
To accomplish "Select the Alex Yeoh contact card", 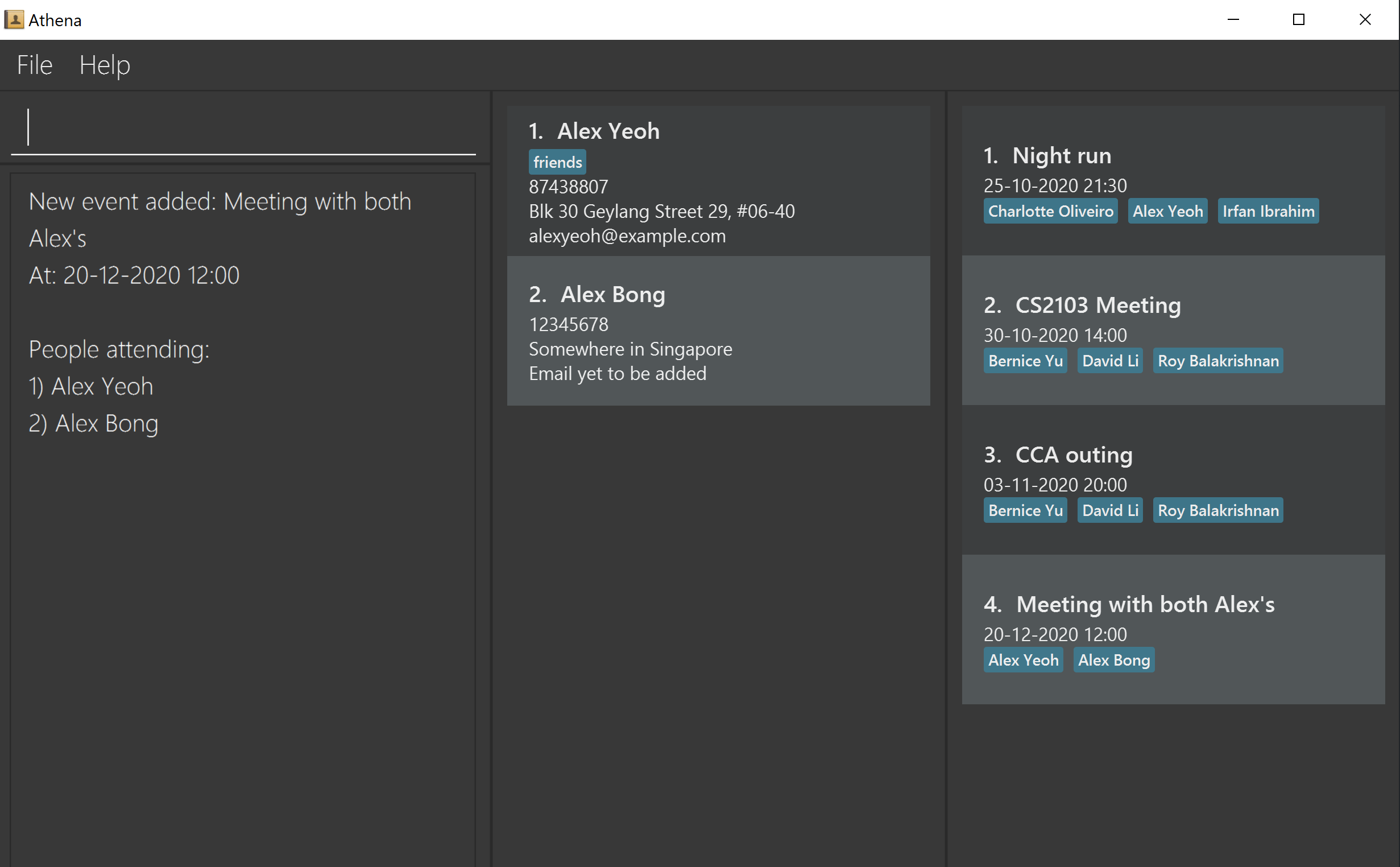I will pyautogui.click(x=718, y=181).
